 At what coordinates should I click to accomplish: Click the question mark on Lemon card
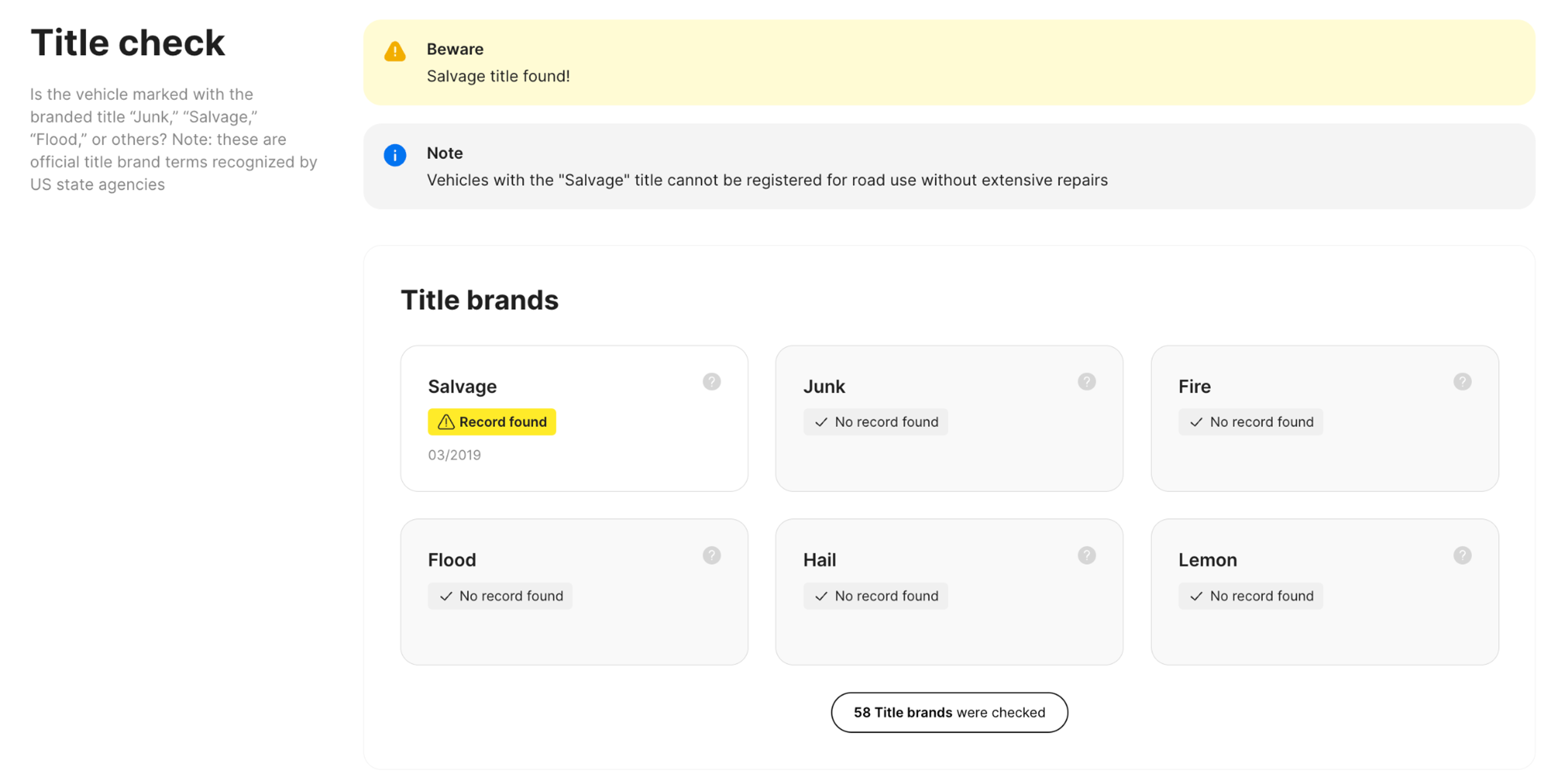click(1462, 555)
